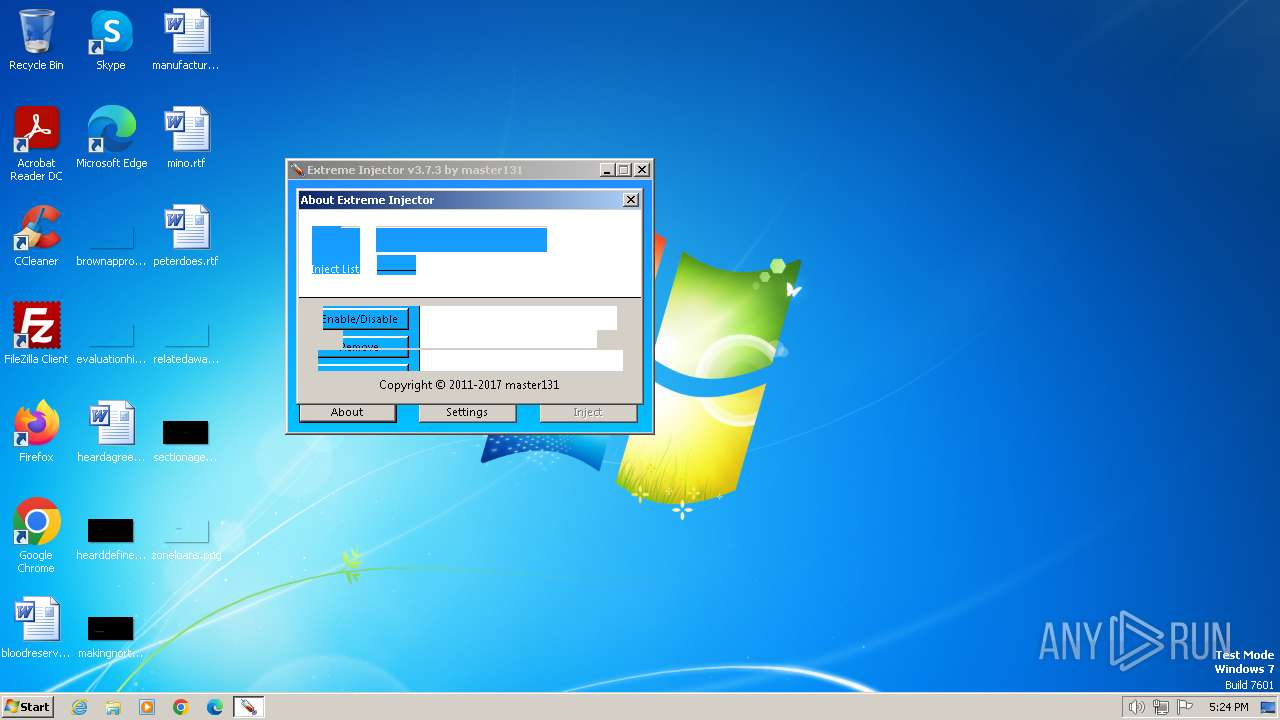Click the copyright master131 text
The image size is (1280, 720).
(469, 385)
